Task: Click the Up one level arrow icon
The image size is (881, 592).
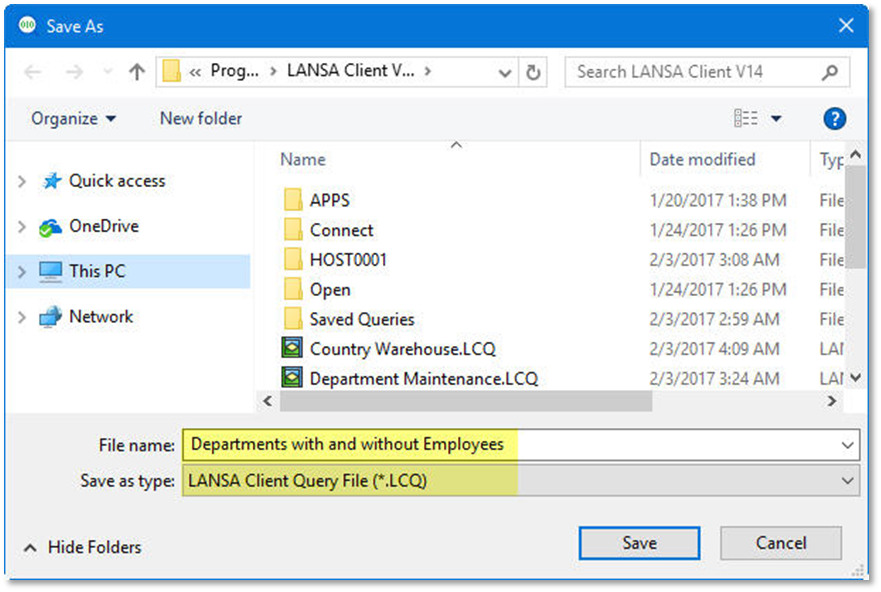Action: [x=137, y=72]
